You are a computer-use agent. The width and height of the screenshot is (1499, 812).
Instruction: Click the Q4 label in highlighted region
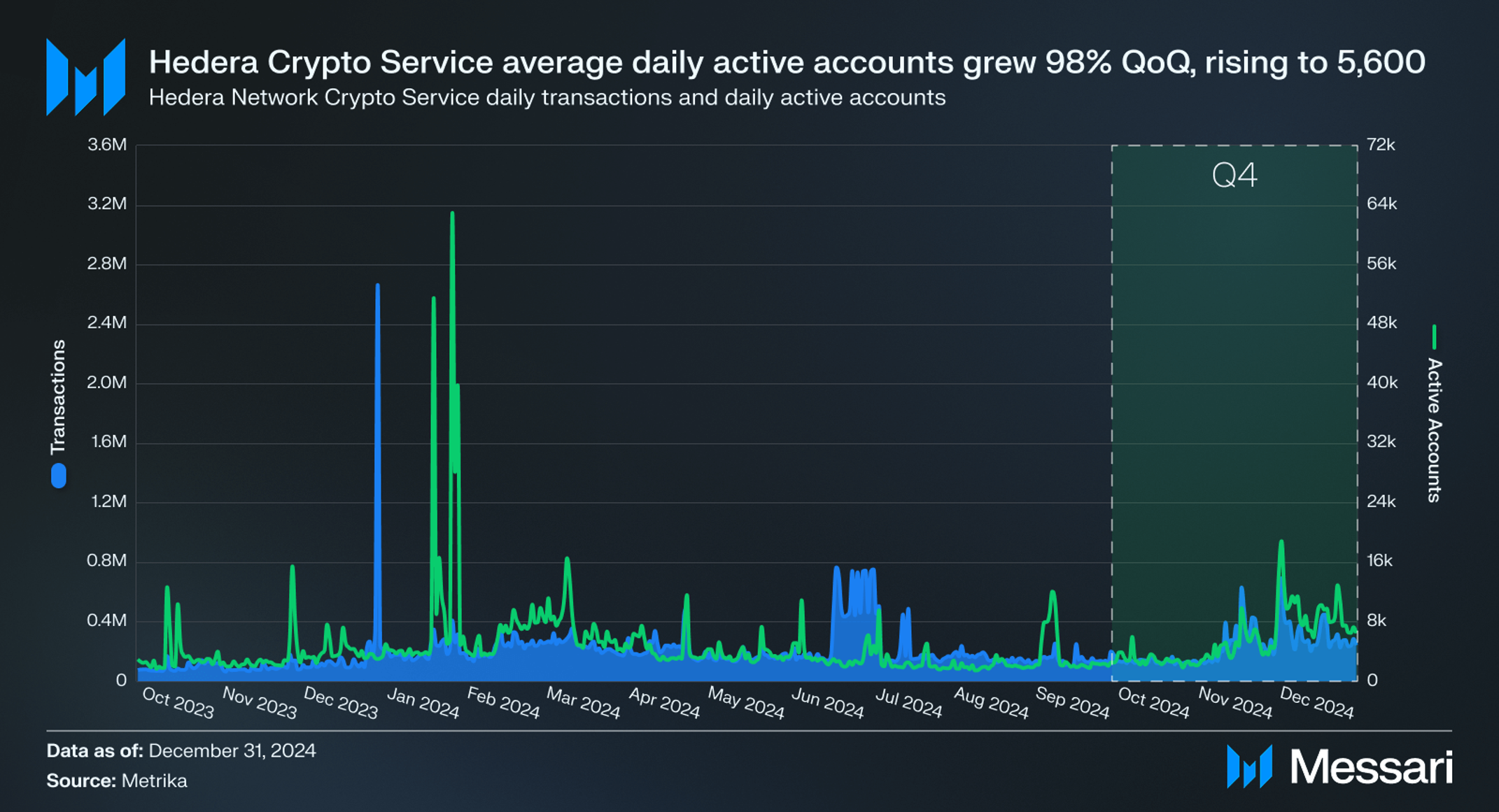[x=1234, y=175]
